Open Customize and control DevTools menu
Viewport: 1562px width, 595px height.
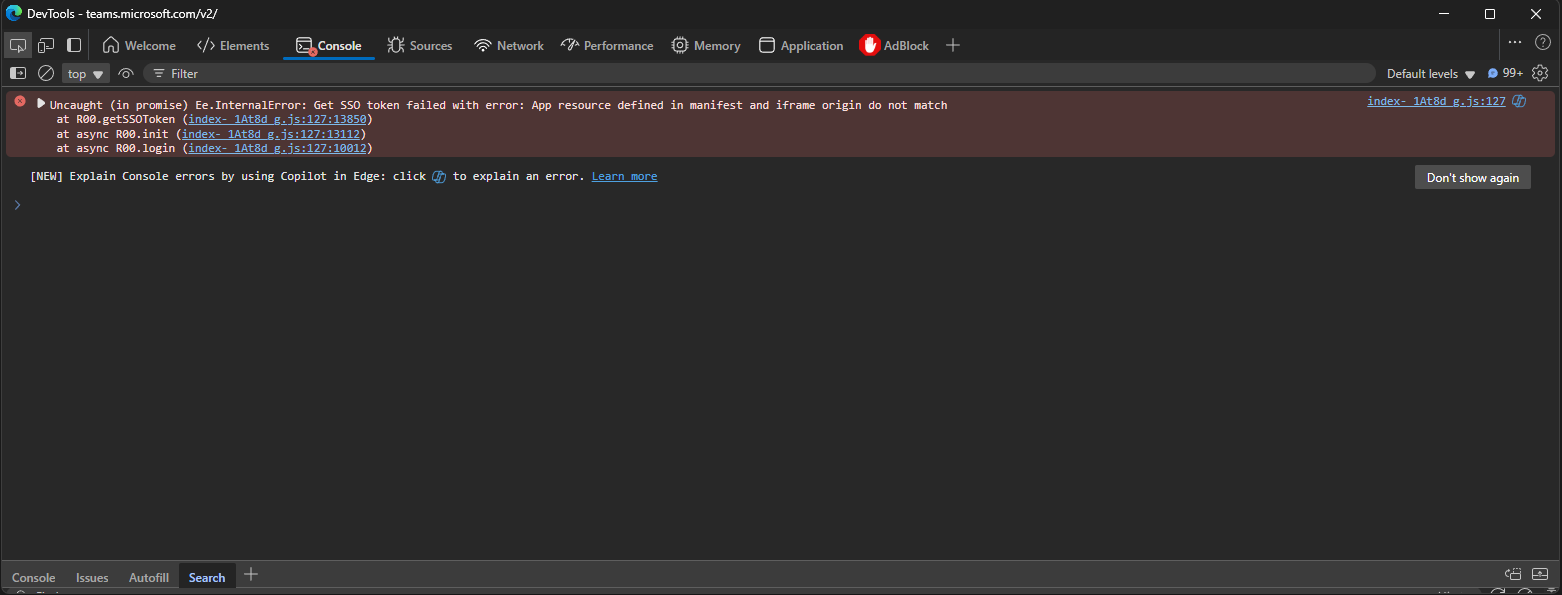pyautogui.click(x=1515, y=42)
